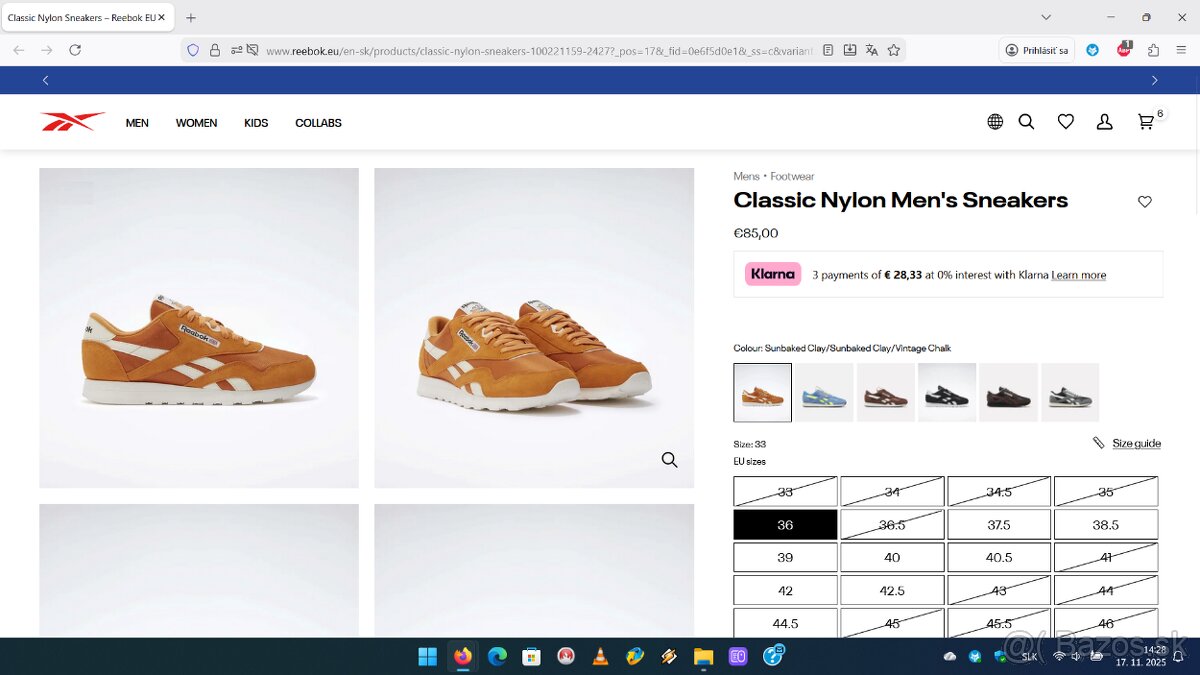
Task: Open the cart showing 6 items
Action: 1146,121
